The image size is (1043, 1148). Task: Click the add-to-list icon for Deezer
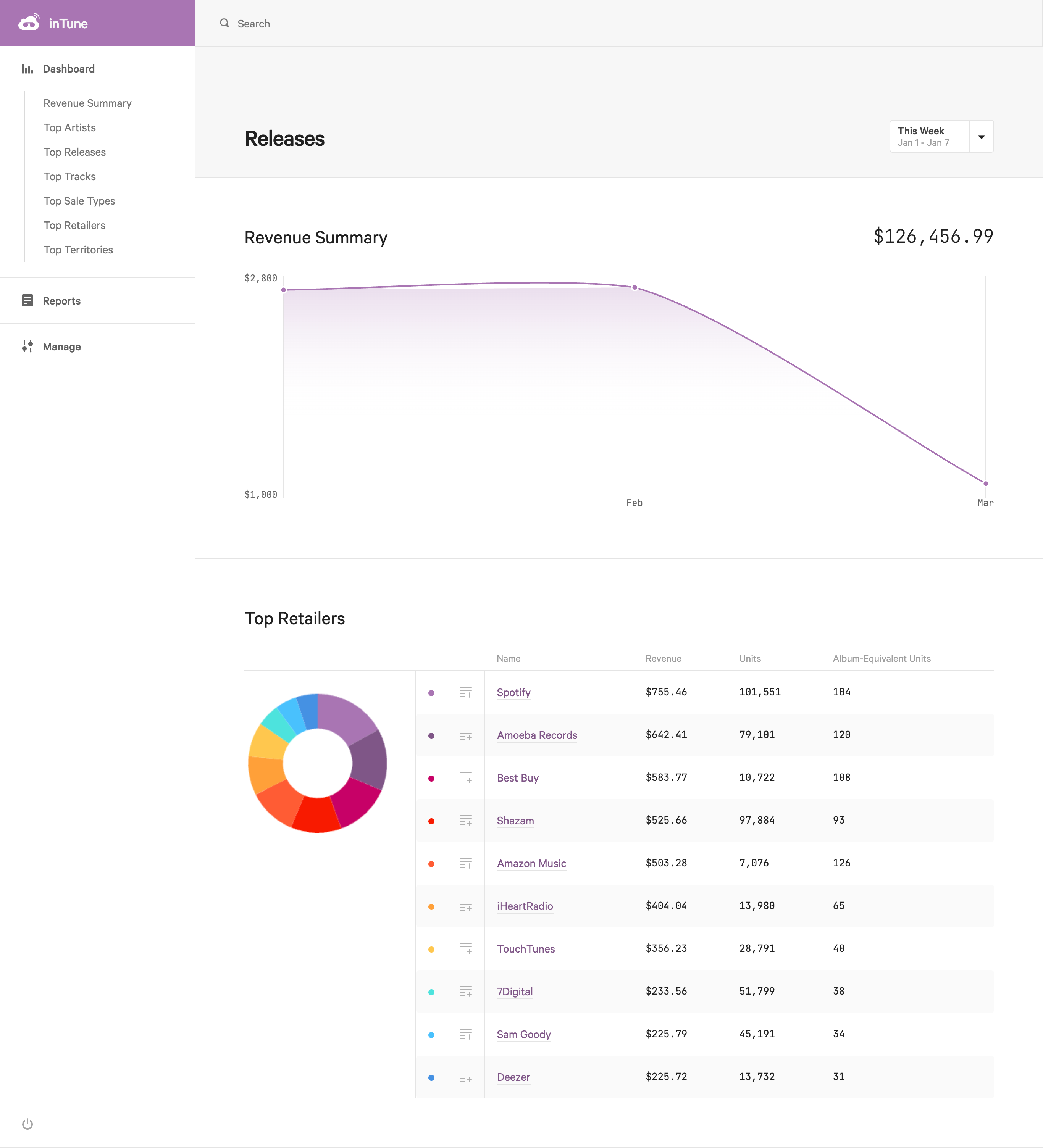(x=466, y=1077)
